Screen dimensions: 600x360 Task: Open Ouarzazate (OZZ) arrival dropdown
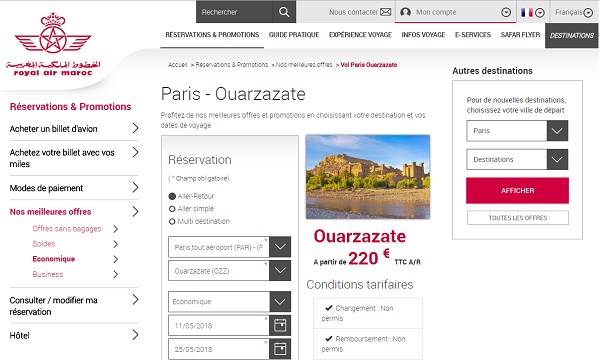(280, 270)
